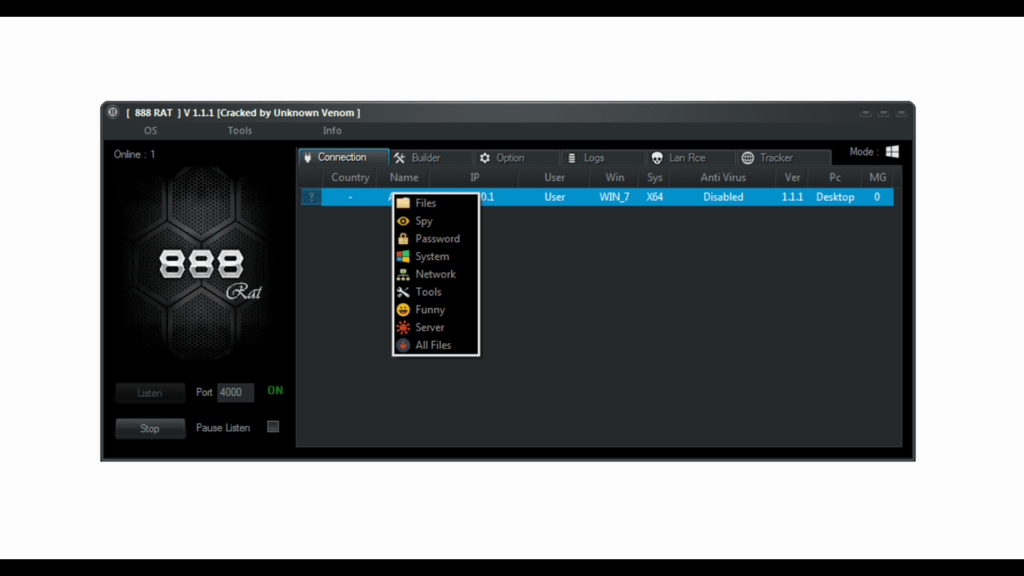This screenshot has width=1024, height=576.
Task: Choose Files from the context menu
Action: (x=436, y=203)
